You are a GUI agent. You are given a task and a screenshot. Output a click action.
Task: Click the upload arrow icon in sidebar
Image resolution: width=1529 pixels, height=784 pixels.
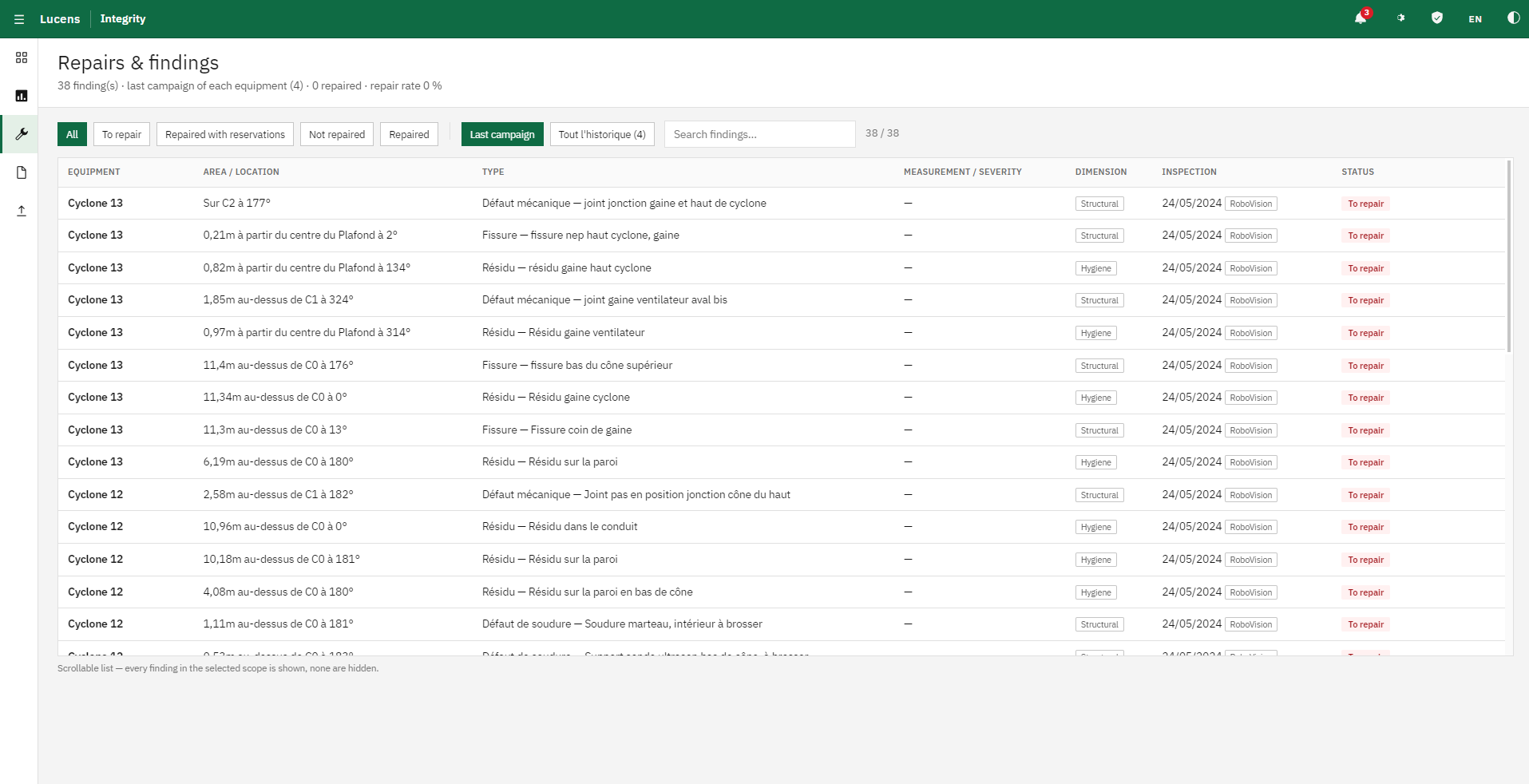[22, 211]
